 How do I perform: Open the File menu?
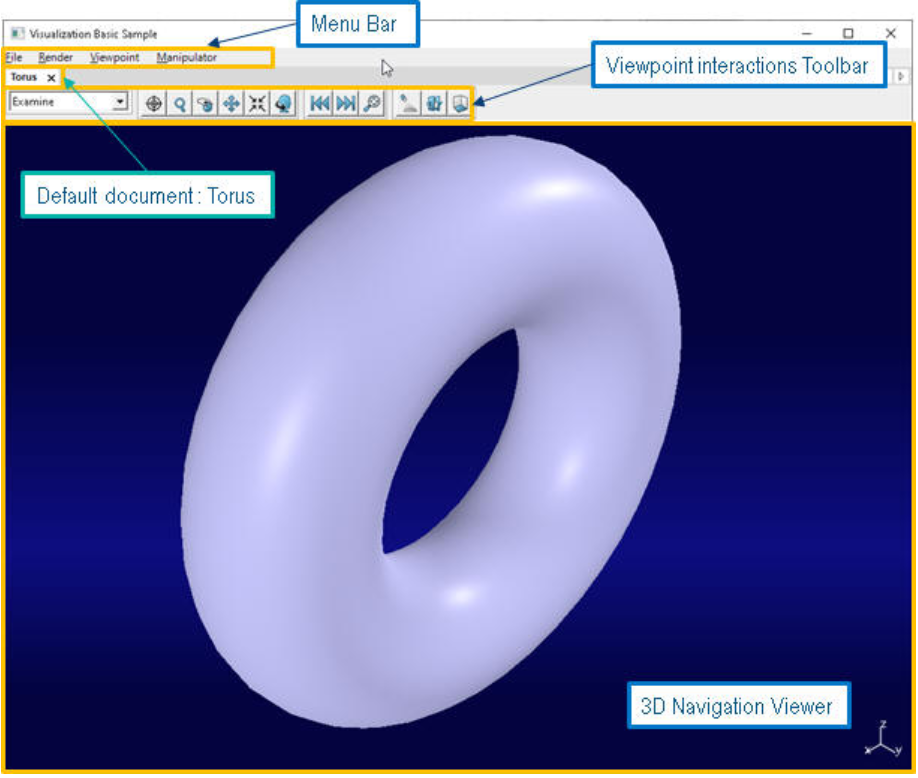[13, 57]
